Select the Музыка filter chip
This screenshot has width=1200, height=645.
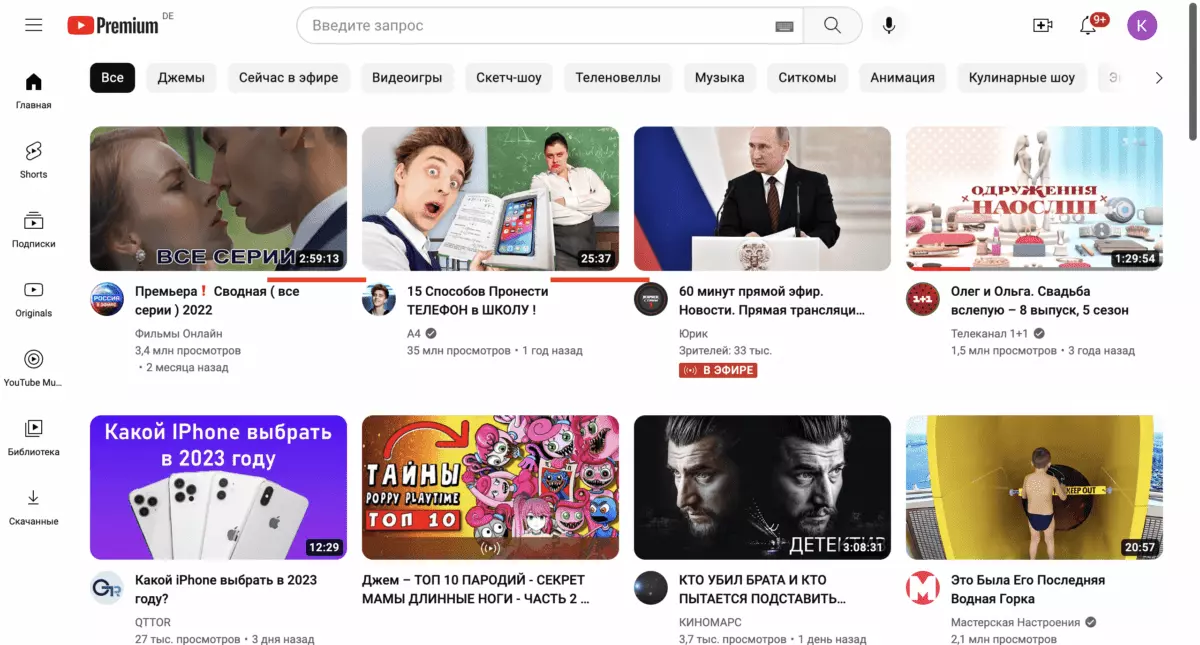tap(720, 77)
